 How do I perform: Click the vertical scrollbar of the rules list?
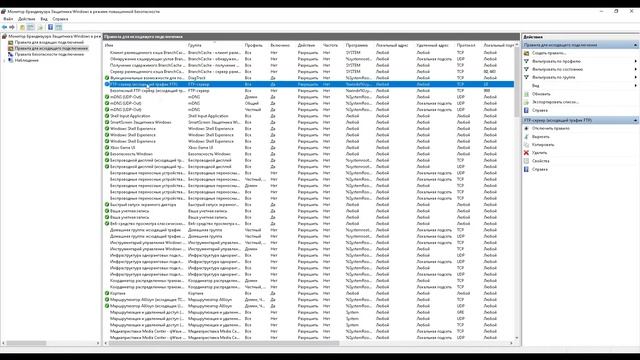(x=517, y=82)
